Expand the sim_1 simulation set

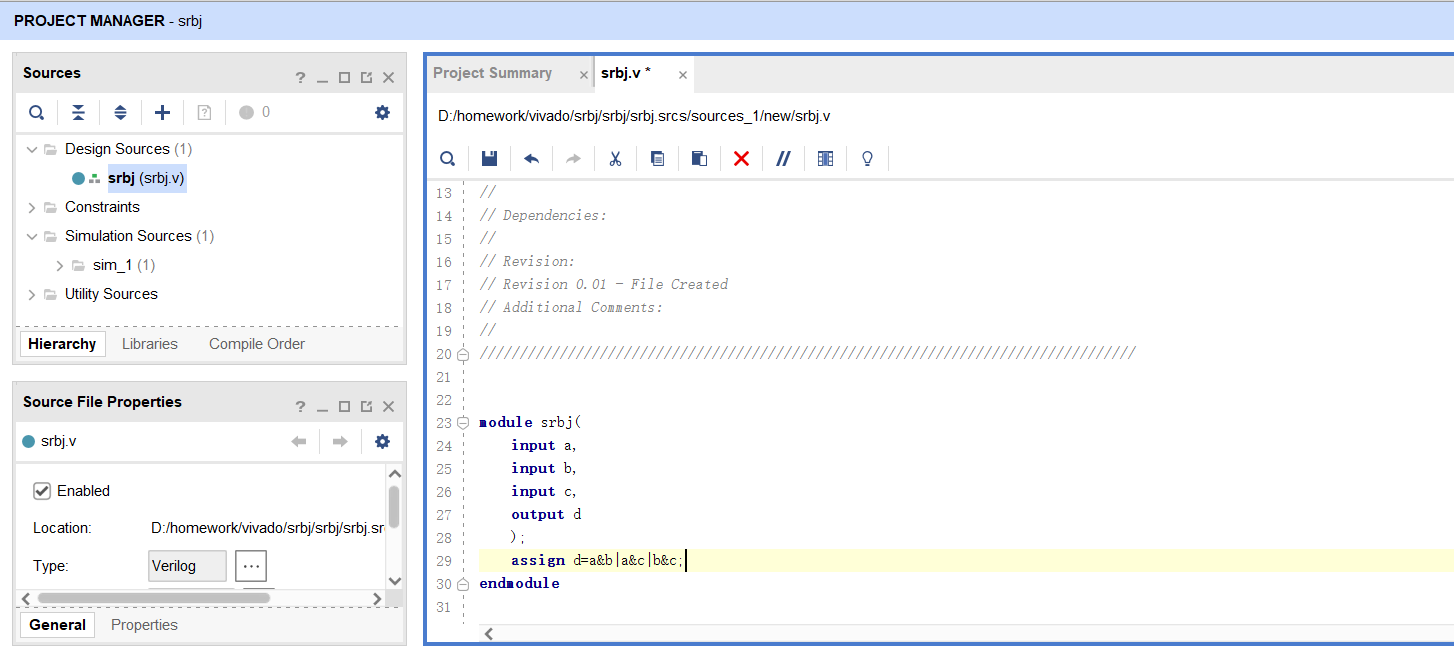pos(59,265)
